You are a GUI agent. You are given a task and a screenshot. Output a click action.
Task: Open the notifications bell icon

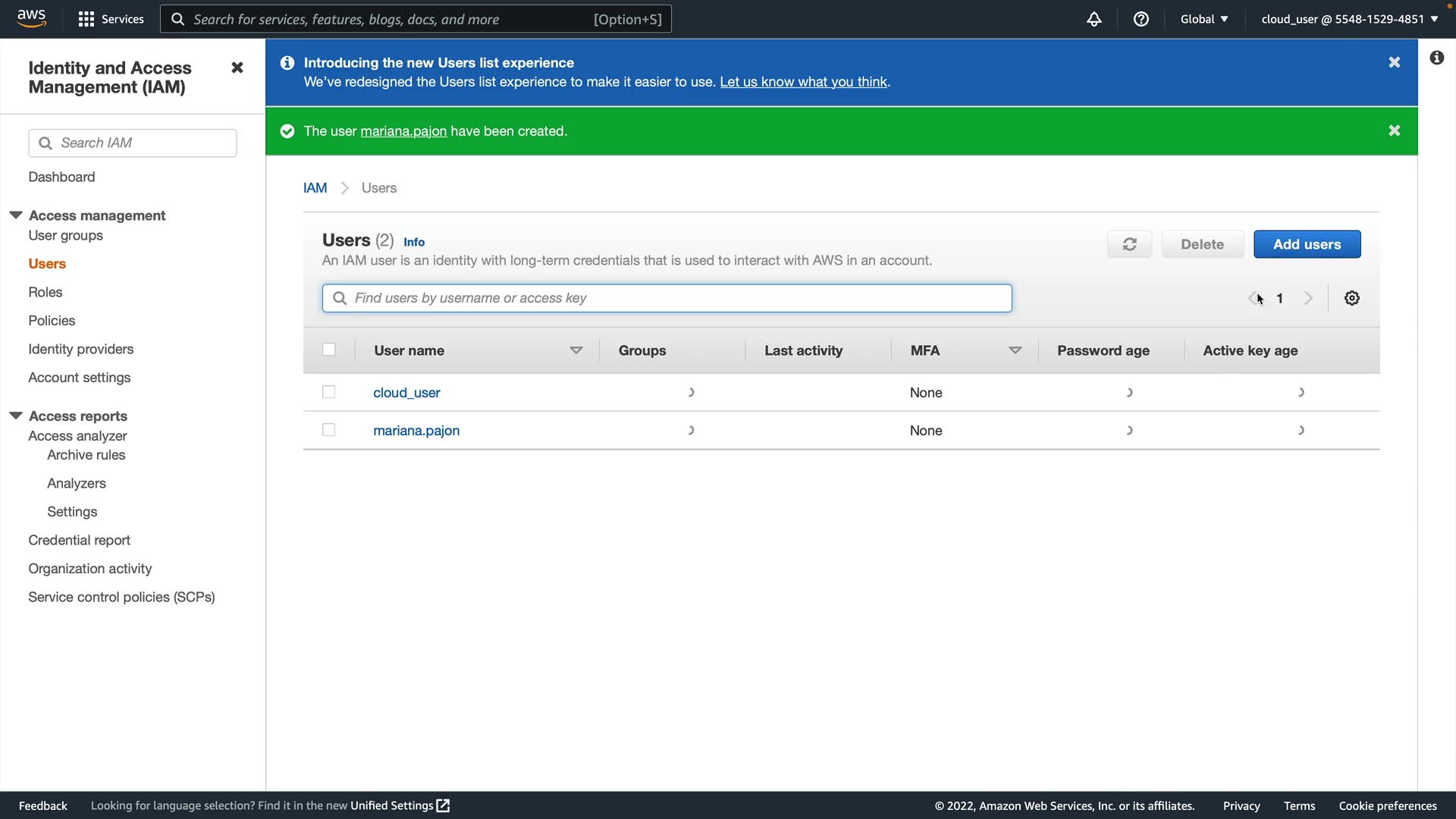1094,19
